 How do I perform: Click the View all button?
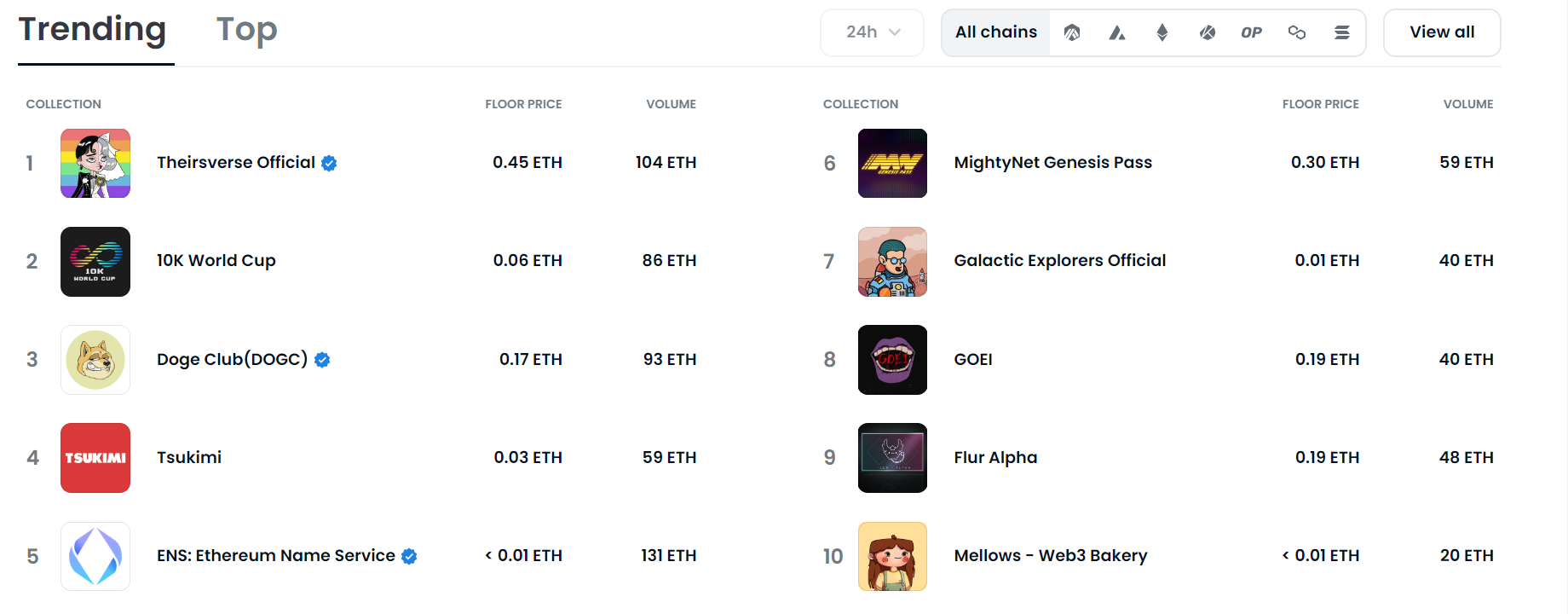[x=1442, y=32]
